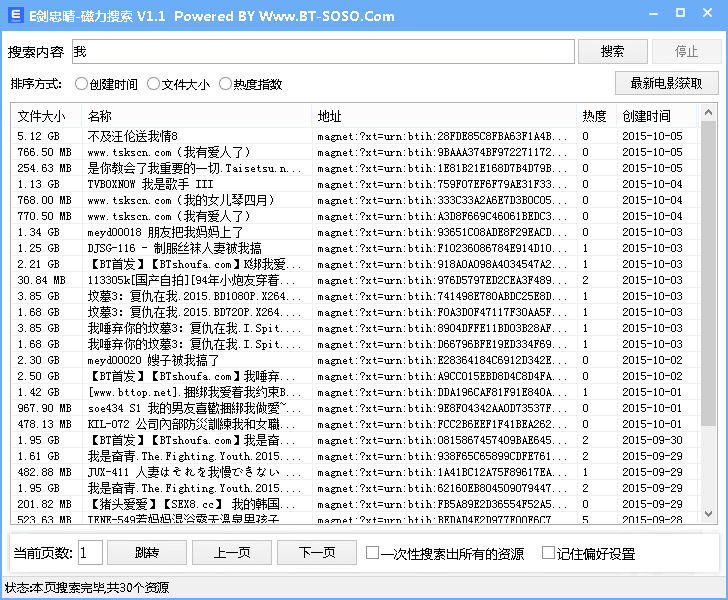This screenshot has width=728, height=600.
Task: Select the 创建时间 sort radio button
Action: (81, 84)
